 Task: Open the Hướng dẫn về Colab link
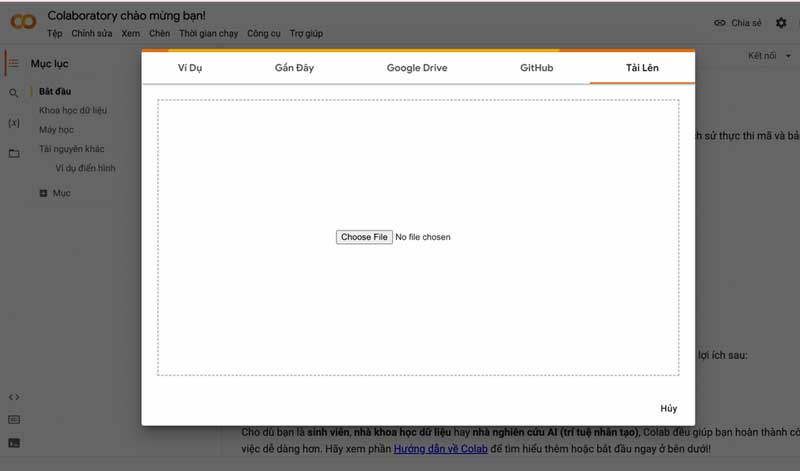(440, 449)
